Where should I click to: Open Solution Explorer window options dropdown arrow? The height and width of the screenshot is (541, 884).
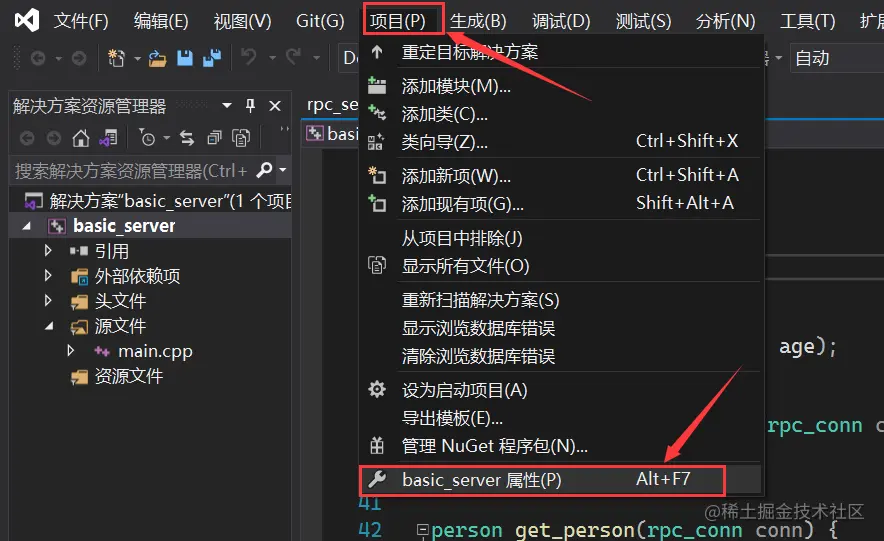pyautogui.click(x=227, y=105)
